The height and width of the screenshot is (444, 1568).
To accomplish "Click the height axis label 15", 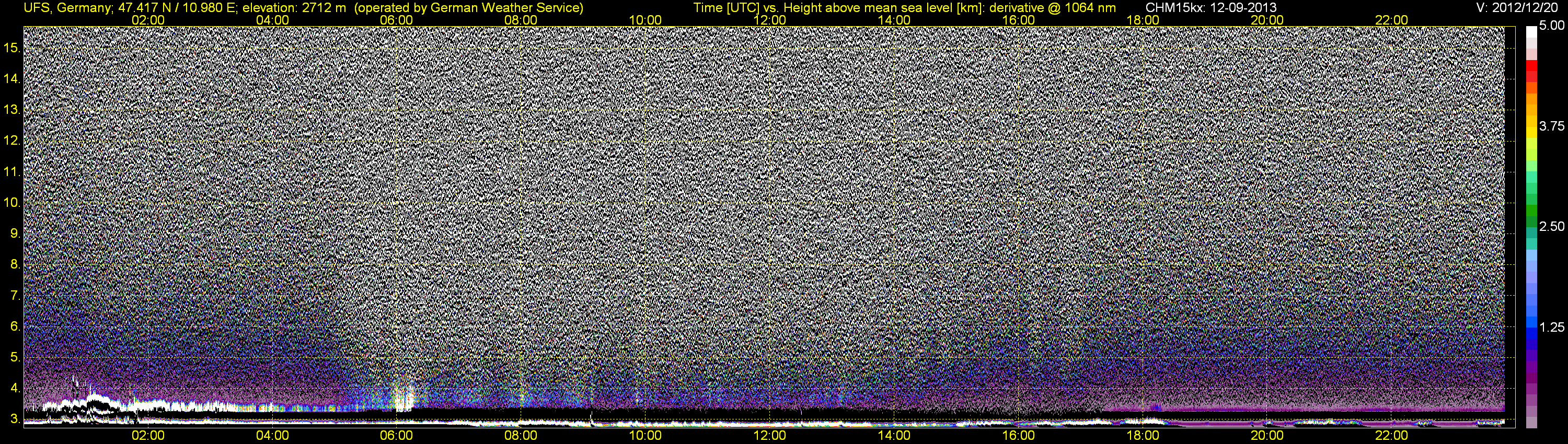I will pyautogui.click(x=11, y=48).
